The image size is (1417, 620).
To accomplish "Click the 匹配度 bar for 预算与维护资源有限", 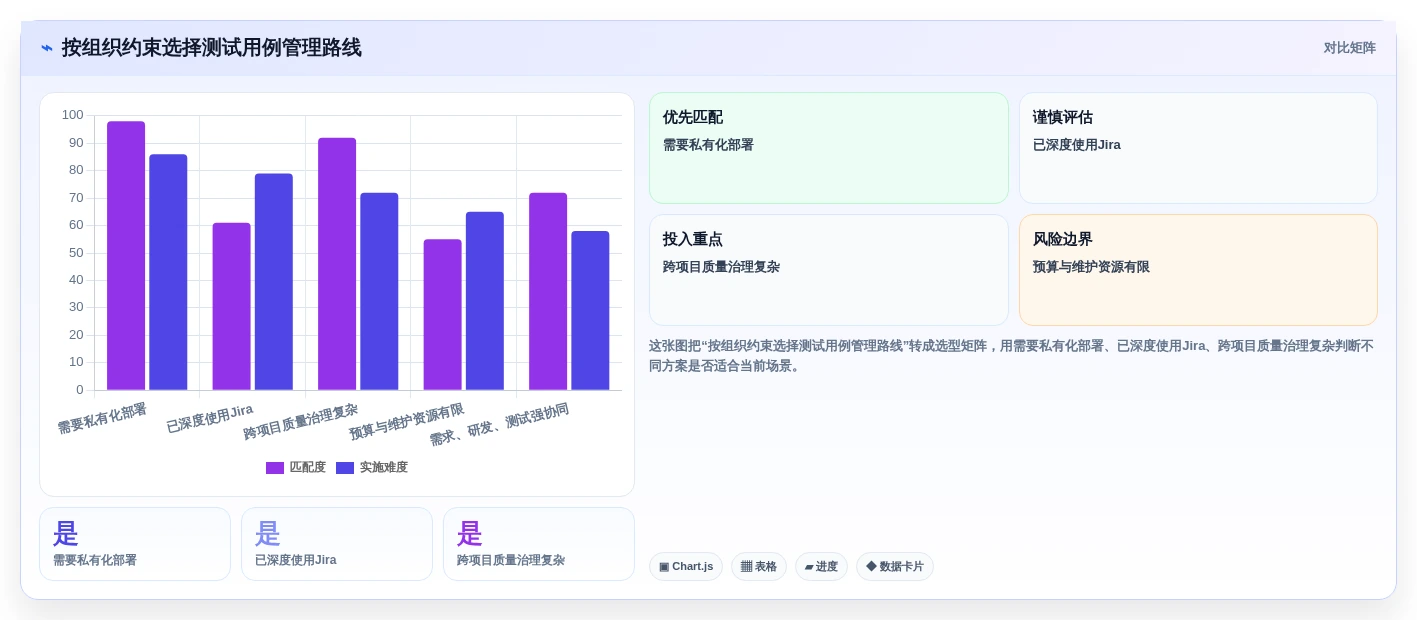I will pyautogui.click(x=443, y=315).
